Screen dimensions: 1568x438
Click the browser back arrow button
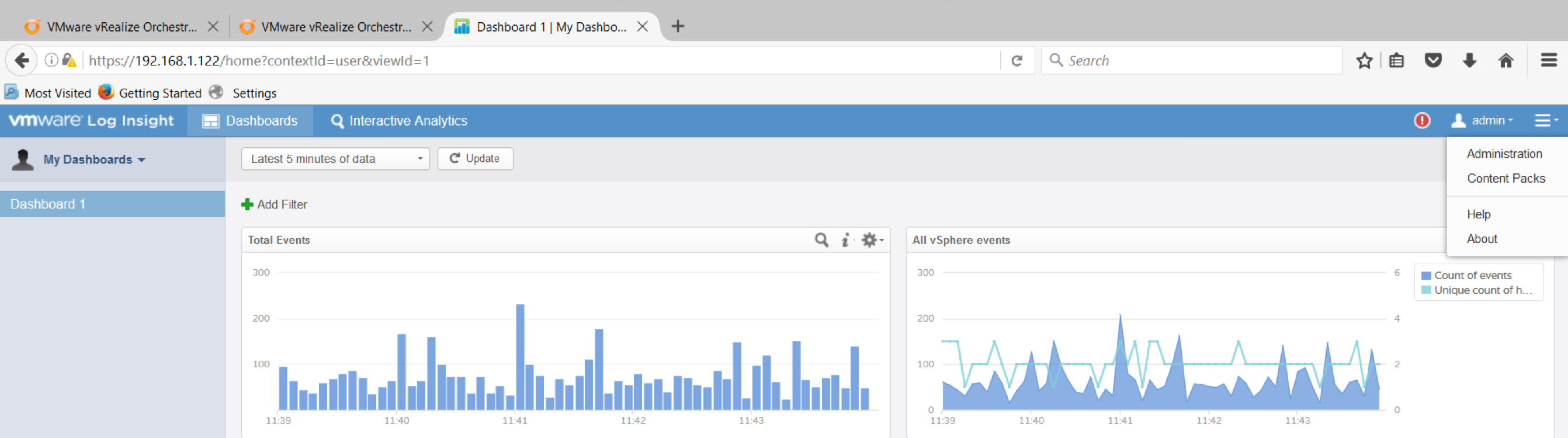pos(21,60)
